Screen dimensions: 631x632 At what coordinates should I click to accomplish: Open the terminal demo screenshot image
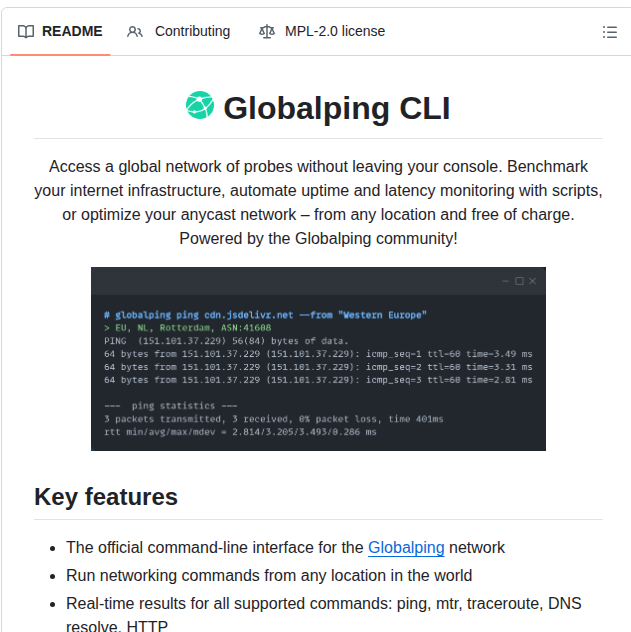point(318,359)
